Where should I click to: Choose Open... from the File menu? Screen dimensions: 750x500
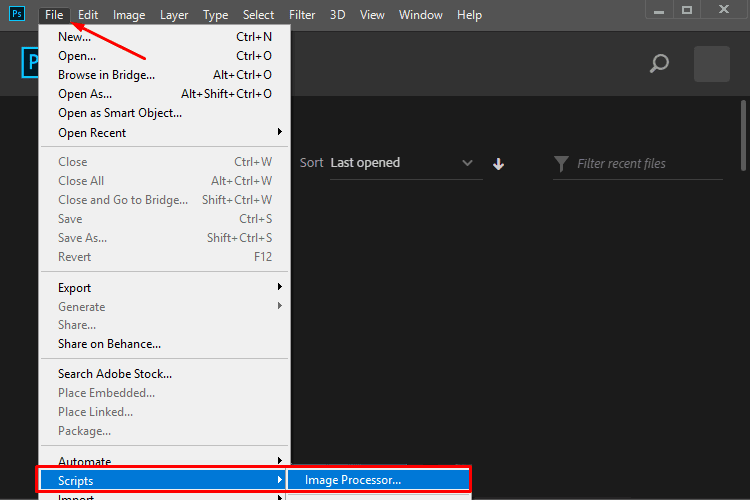pos(165,56)
